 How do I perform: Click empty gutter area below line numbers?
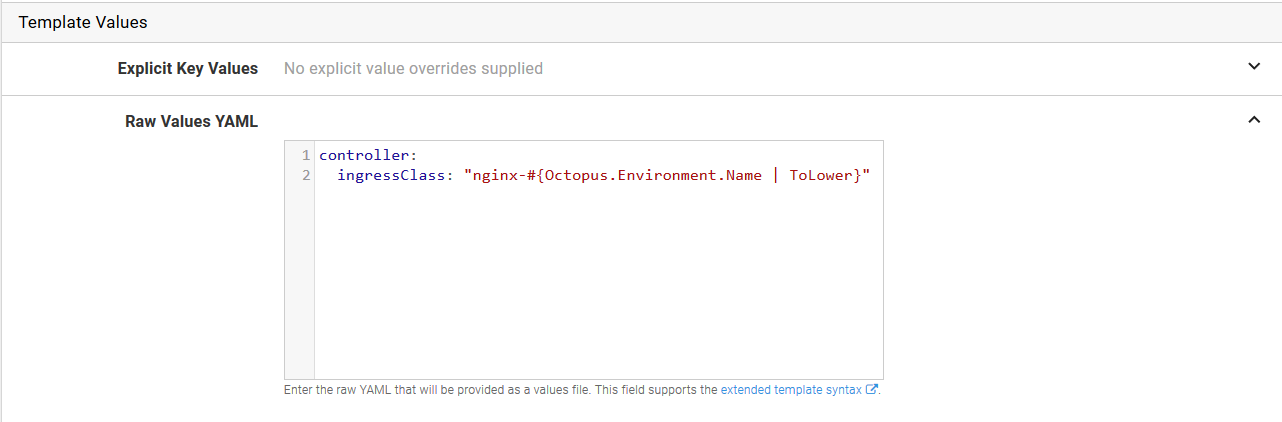(300, 290)
